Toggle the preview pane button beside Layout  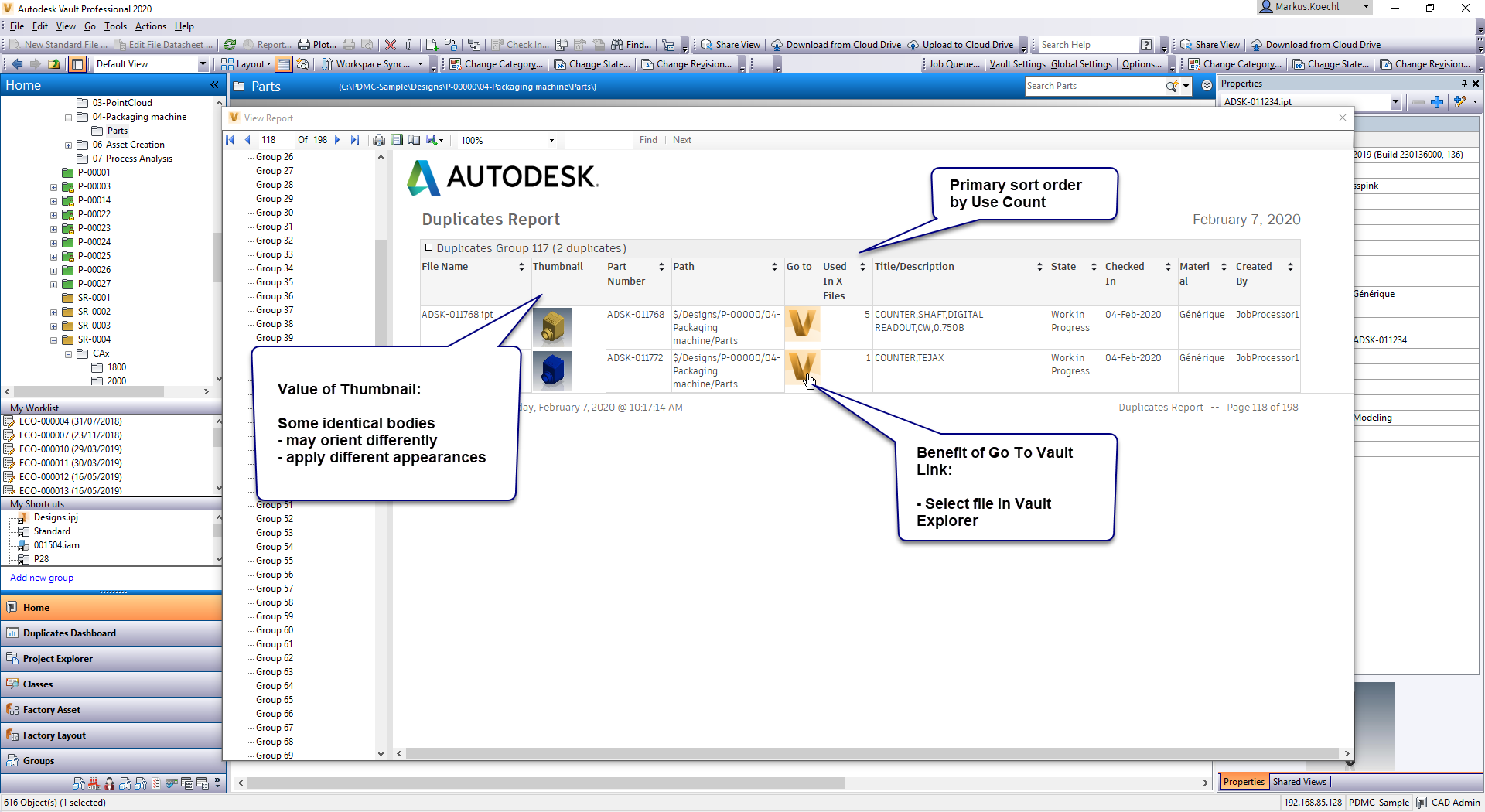pos(284,64)
